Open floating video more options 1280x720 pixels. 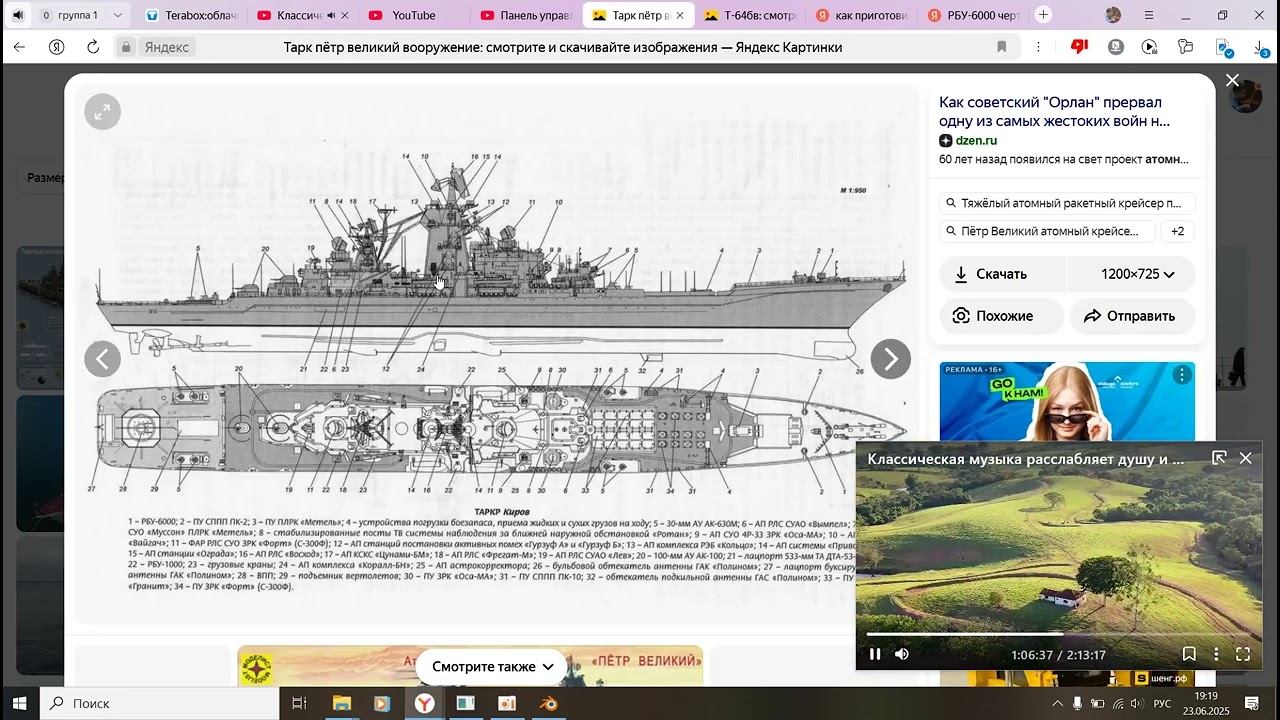(1216, 654)
